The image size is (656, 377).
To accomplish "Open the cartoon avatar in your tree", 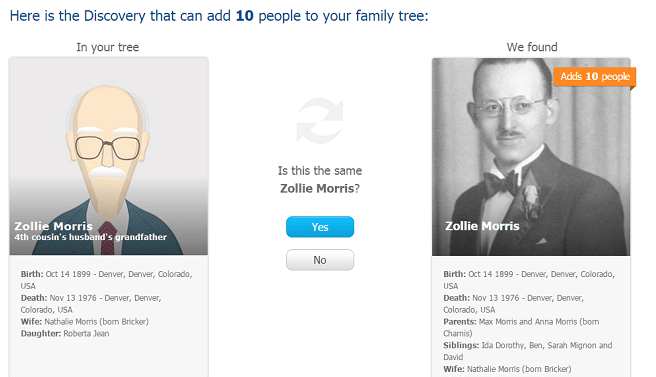I will click(109, 156).
